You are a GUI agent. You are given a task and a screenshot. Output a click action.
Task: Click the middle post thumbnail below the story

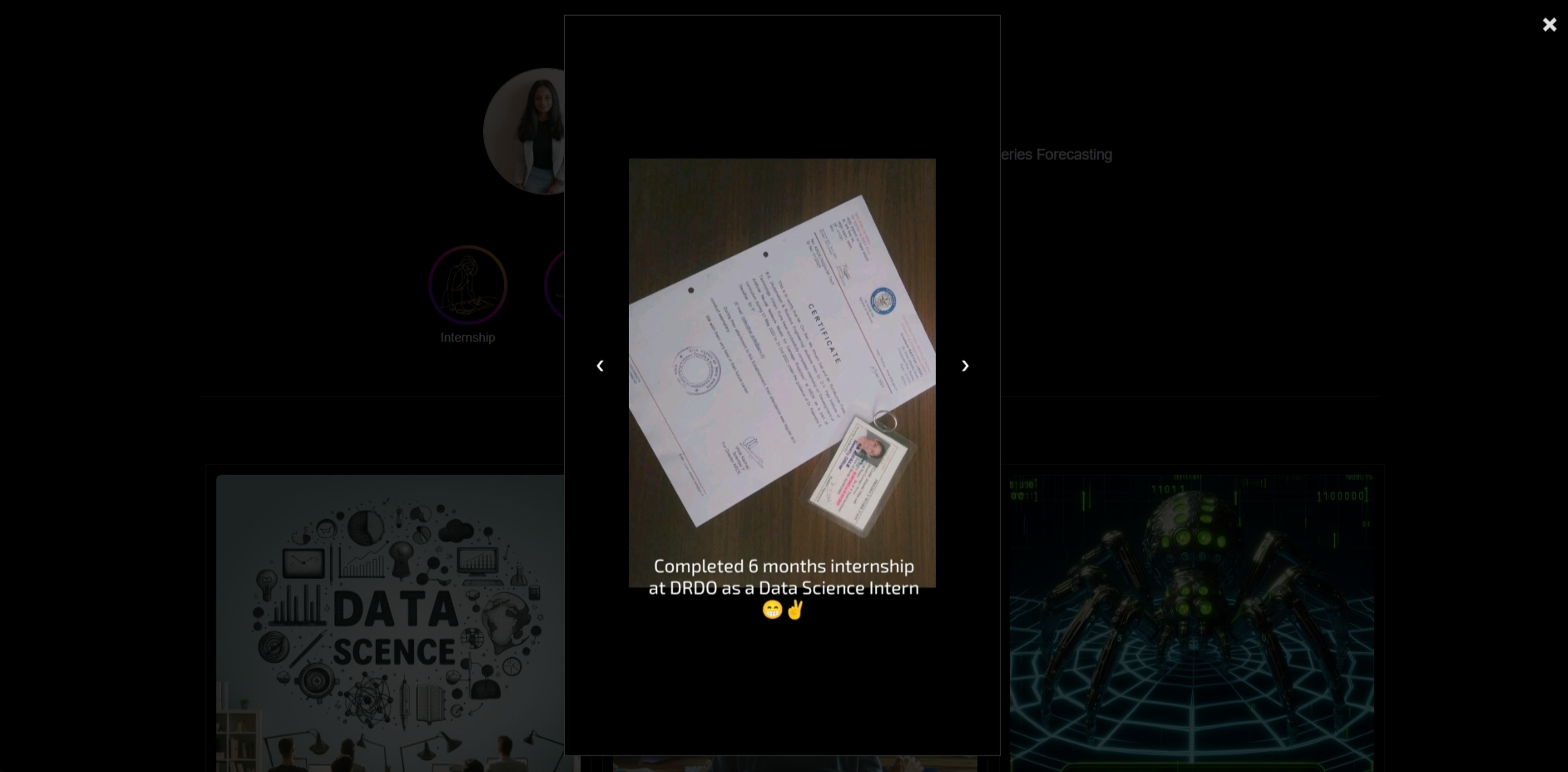point(794,764)
